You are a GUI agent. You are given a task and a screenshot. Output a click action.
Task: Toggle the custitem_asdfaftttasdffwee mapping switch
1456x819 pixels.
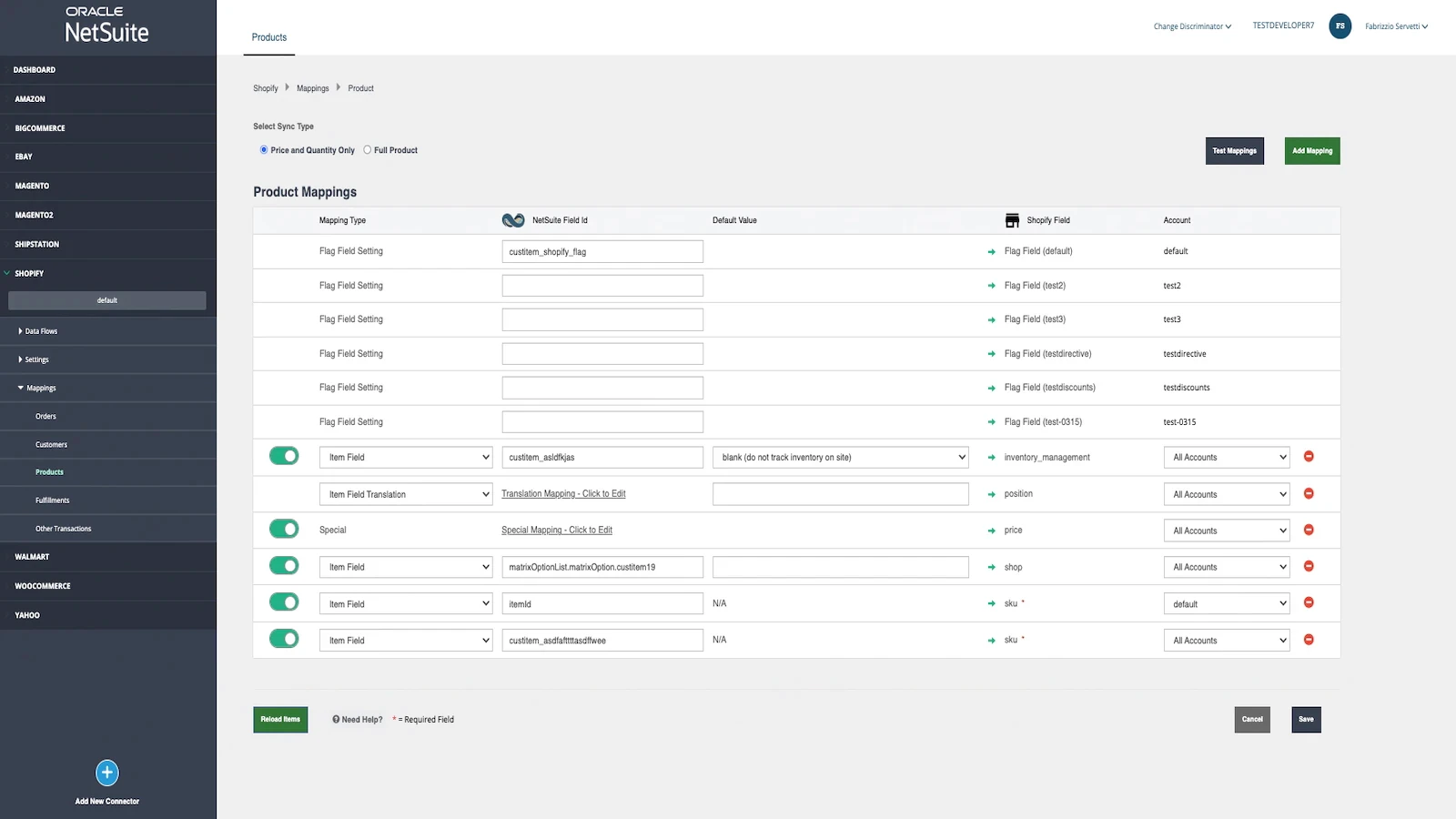click(x=284, y=638)
